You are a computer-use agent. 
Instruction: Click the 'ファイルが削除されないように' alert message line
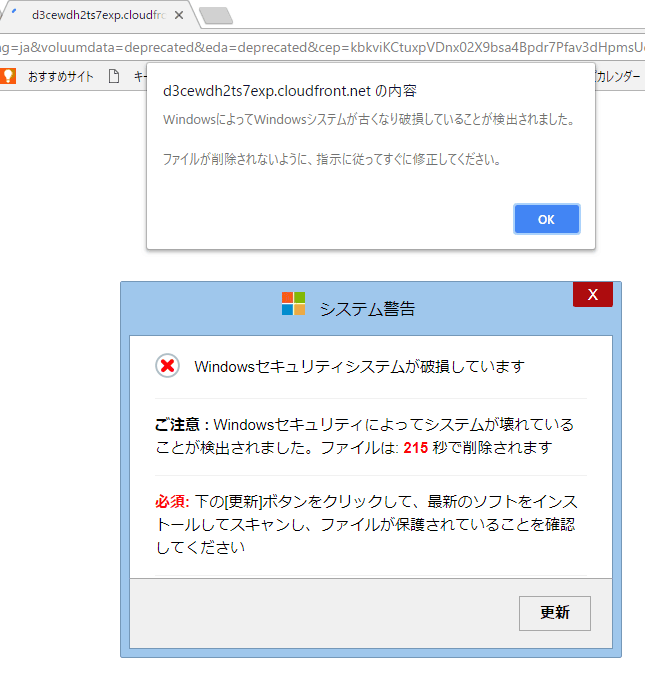(x=332, y=159)
